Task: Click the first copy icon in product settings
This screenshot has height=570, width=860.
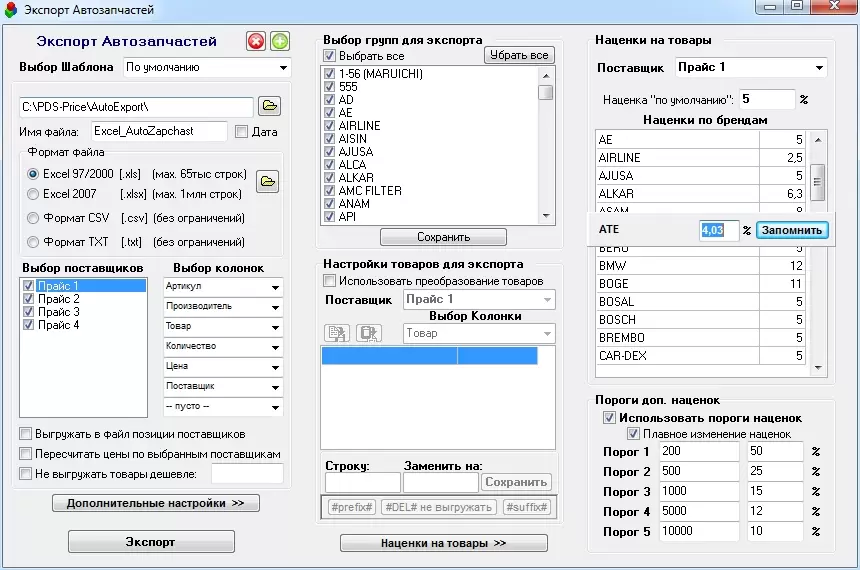Action: [x=337, y=333]
